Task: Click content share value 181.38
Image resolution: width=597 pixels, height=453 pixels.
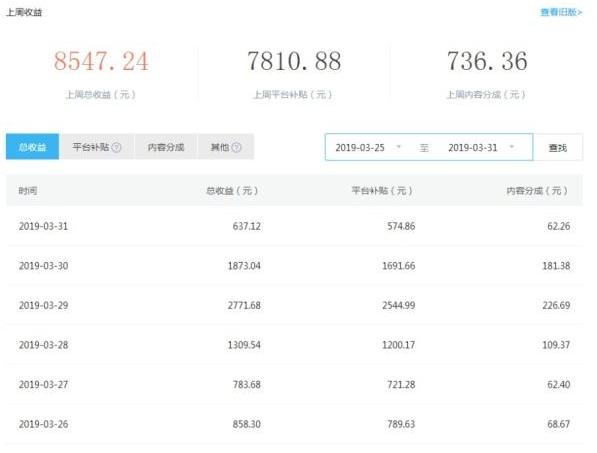Action: pyautogui.click(x=556, y=266)
